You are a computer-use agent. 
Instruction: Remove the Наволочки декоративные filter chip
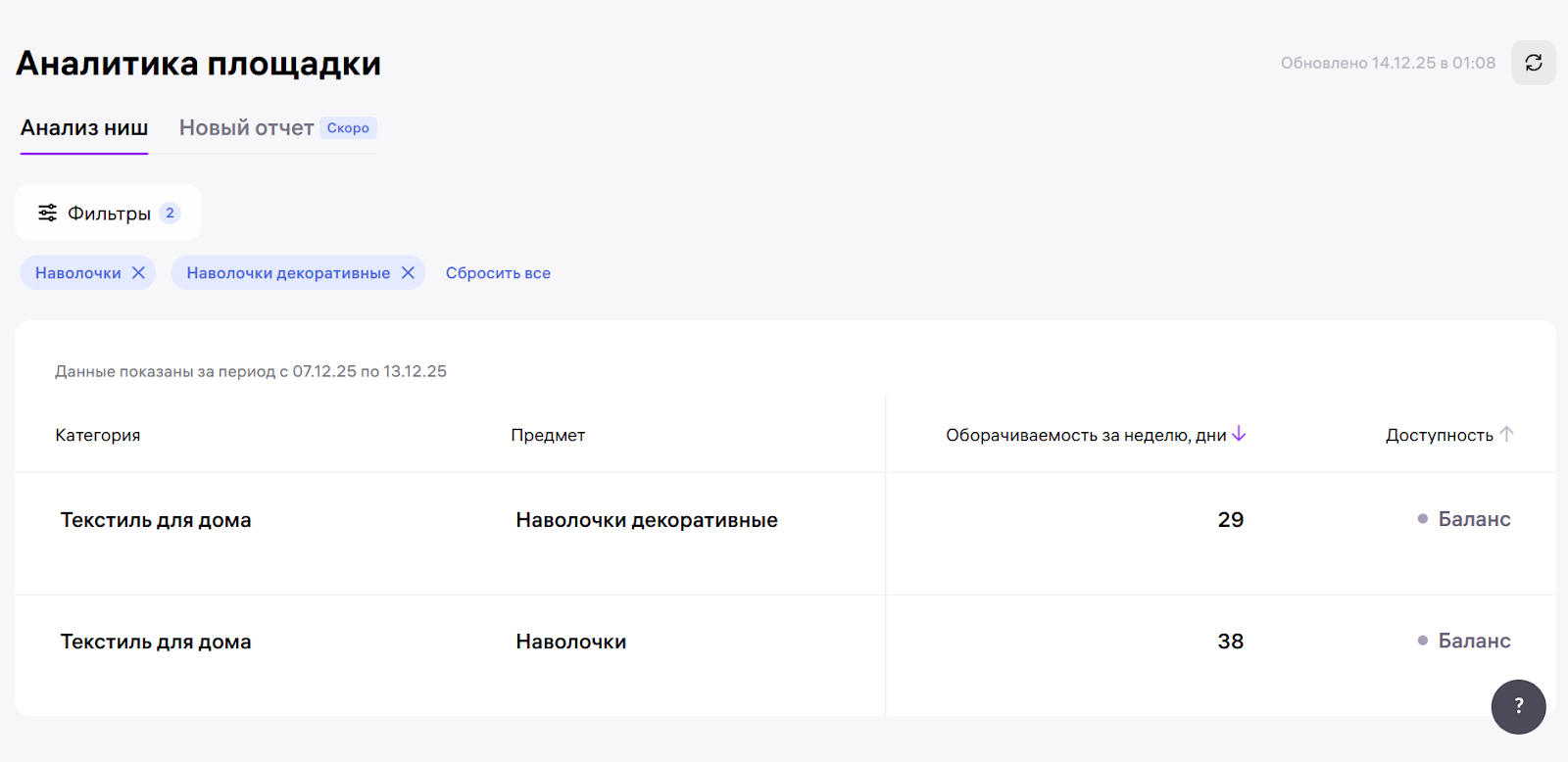coord(408,272)
